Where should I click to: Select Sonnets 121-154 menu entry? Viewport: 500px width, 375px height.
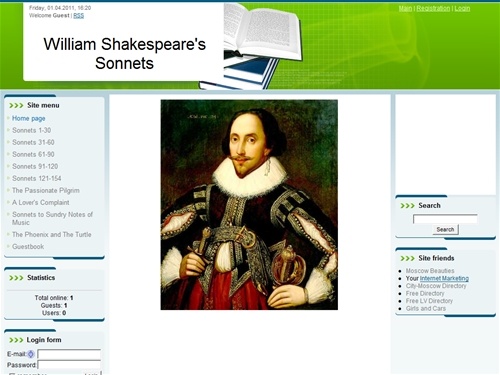[x=37, y=178]
